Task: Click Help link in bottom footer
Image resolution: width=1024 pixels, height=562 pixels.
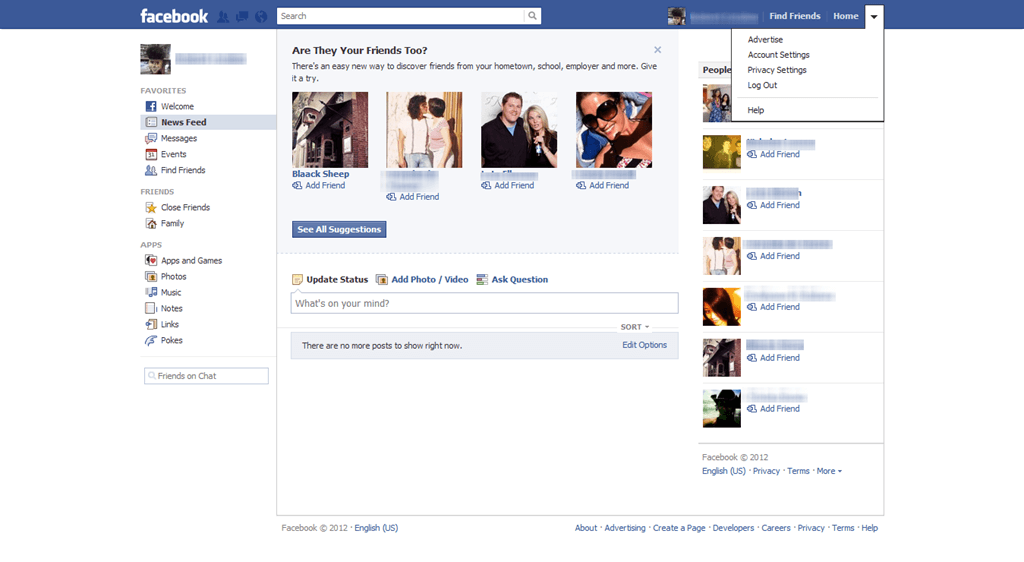Action: [x=869, y=528]
